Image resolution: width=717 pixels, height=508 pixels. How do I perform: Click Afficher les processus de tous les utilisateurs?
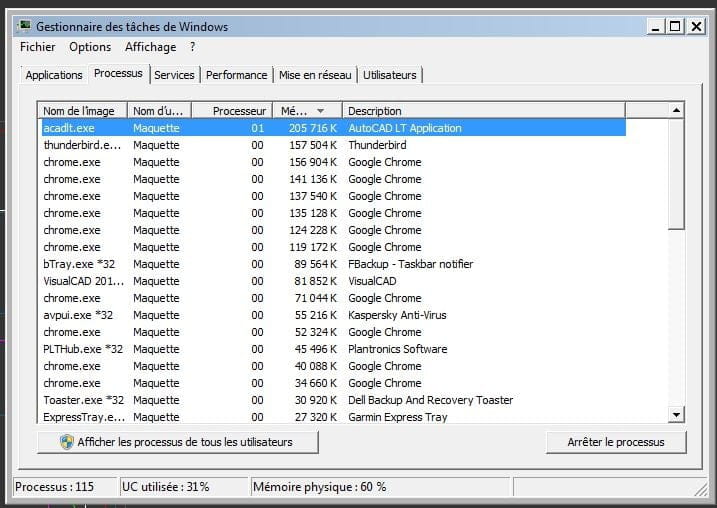(x=177, y=442)
